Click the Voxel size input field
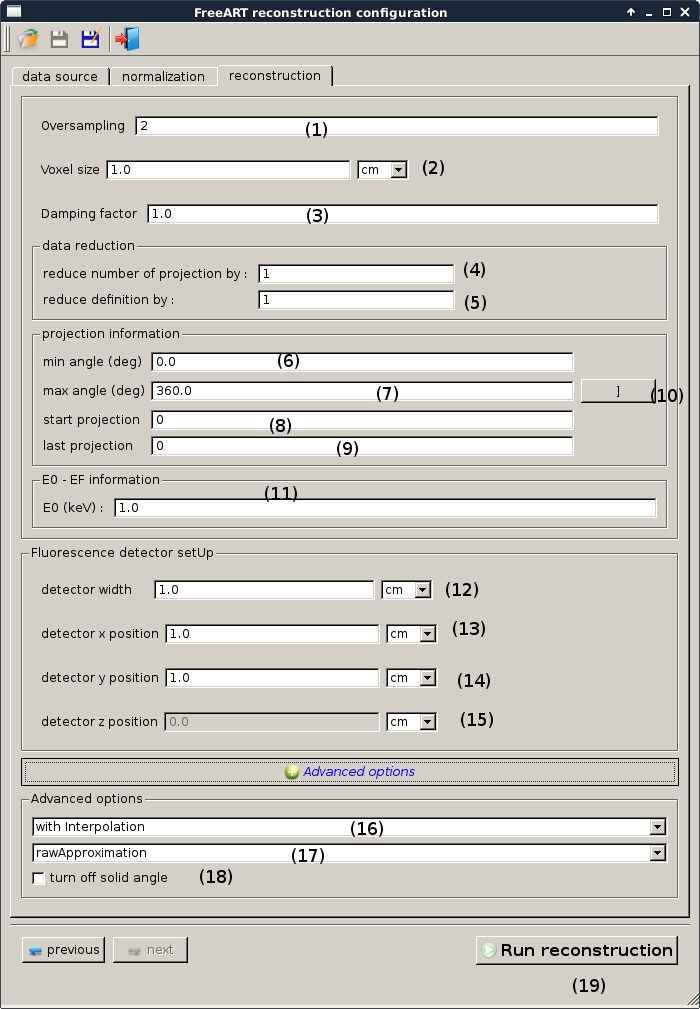Image resolution: width=700 pixels, height=1009 pixels. [x=228, y=170]
